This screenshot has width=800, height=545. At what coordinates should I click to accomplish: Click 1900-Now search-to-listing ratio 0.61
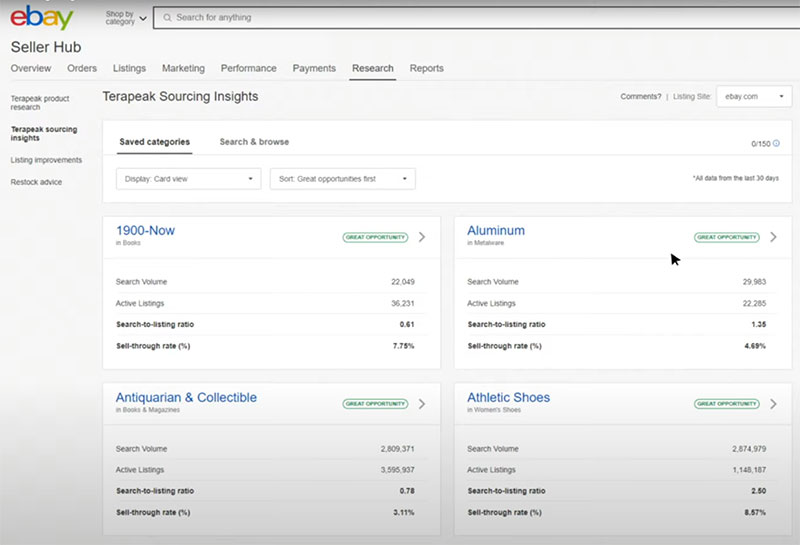point(407,325)
